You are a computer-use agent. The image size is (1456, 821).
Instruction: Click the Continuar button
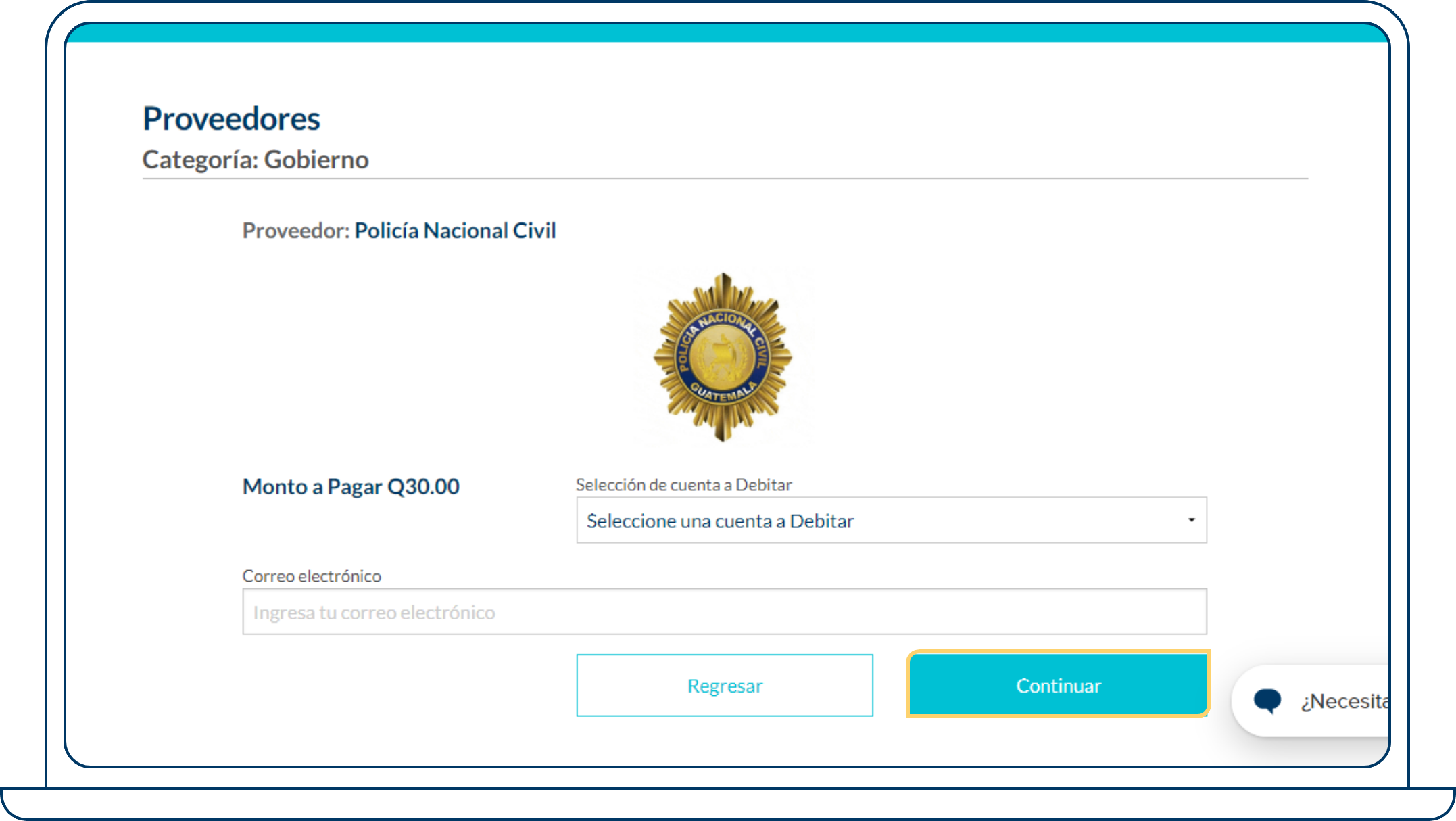[1058, 684]
